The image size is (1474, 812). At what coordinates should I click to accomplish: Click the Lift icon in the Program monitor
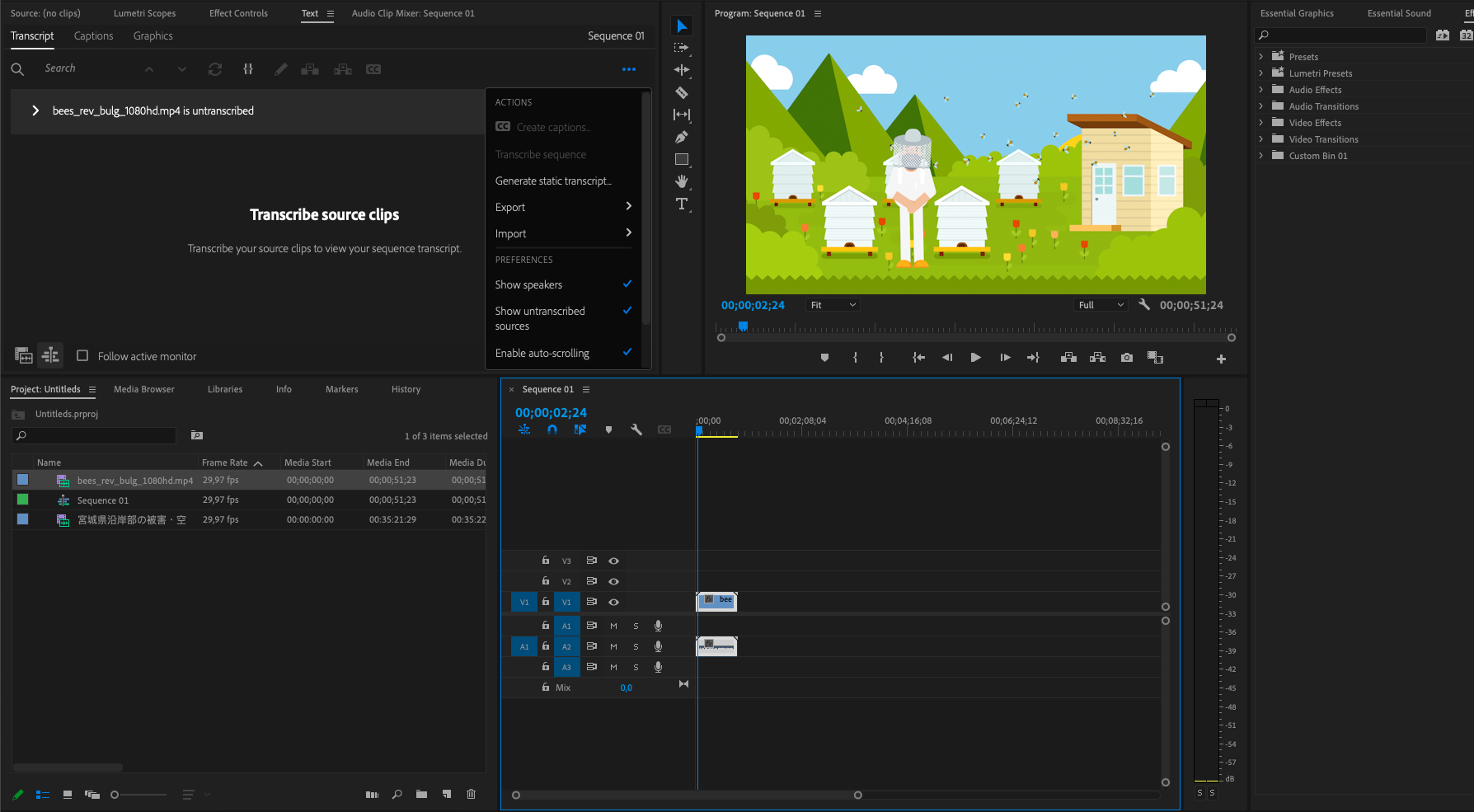point(1068,357)
